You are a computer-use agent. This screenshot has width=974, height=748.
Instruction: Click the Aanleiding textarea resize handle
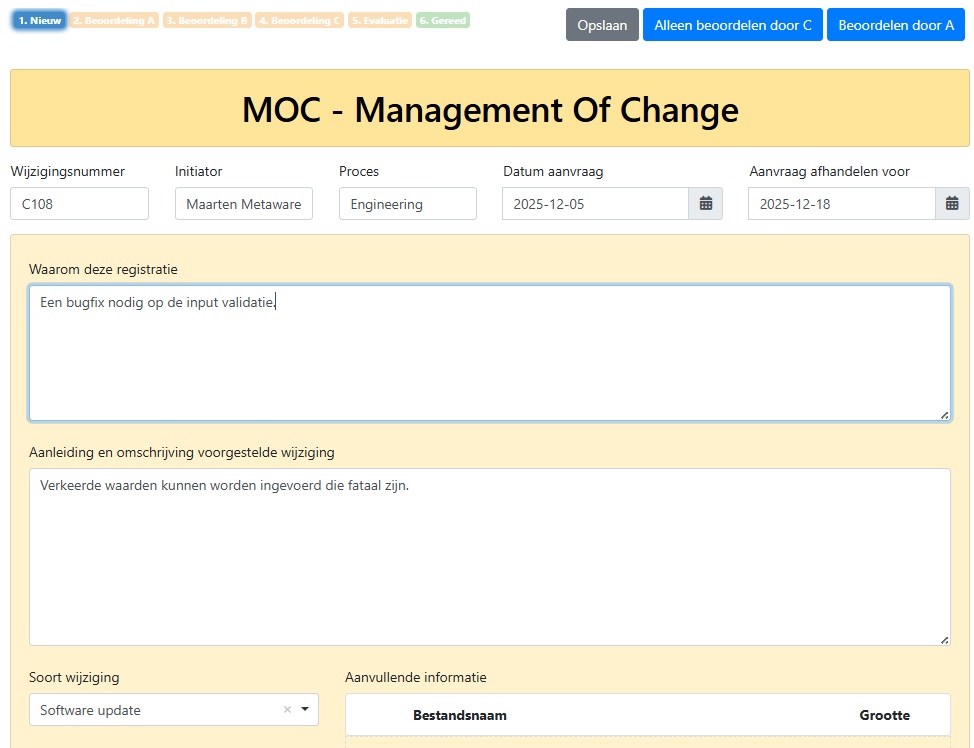click(x=944, y=639)
